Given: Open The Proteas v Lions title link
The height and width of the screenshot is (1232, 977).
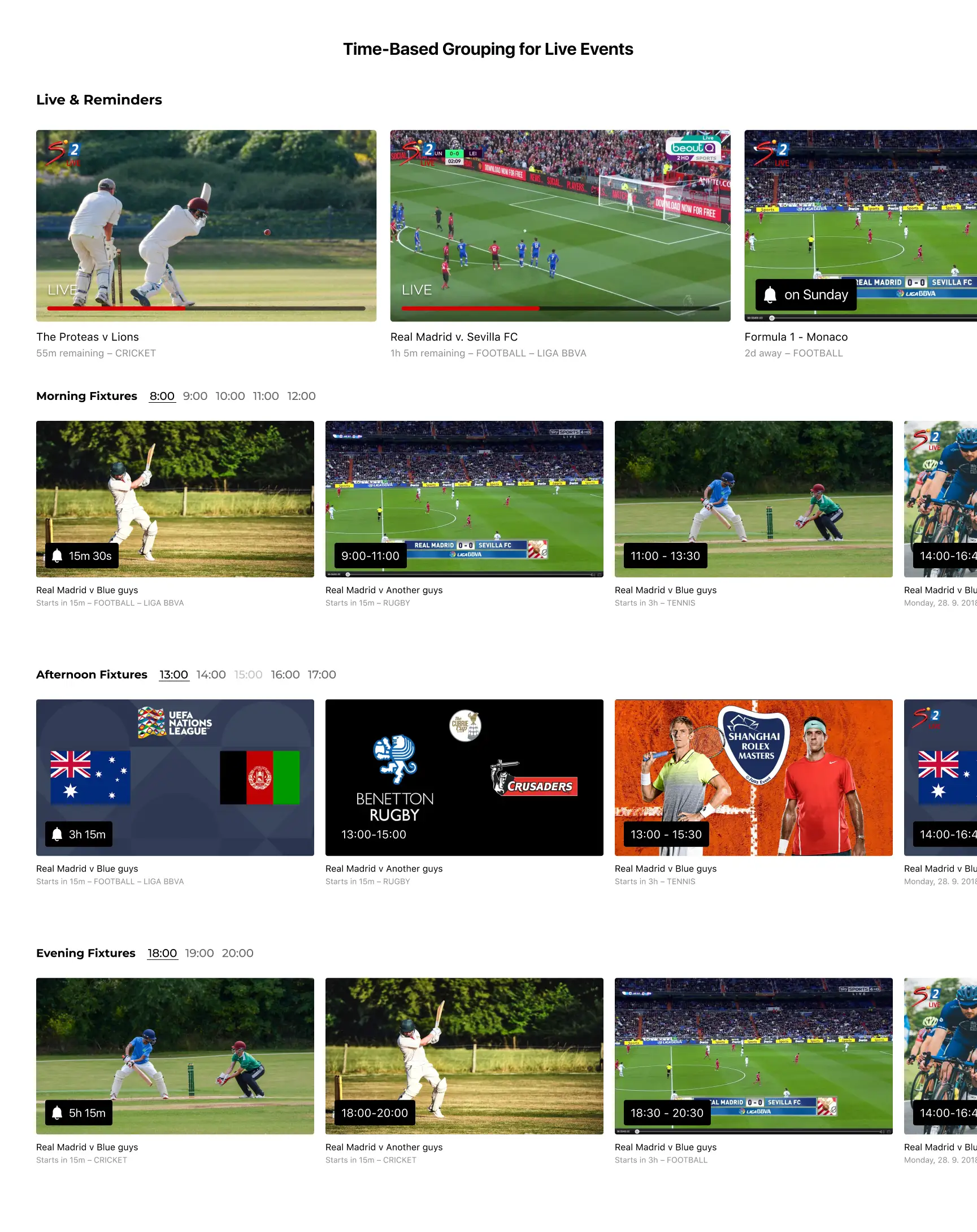Looking at the screenshot, I should coord(88,337).
